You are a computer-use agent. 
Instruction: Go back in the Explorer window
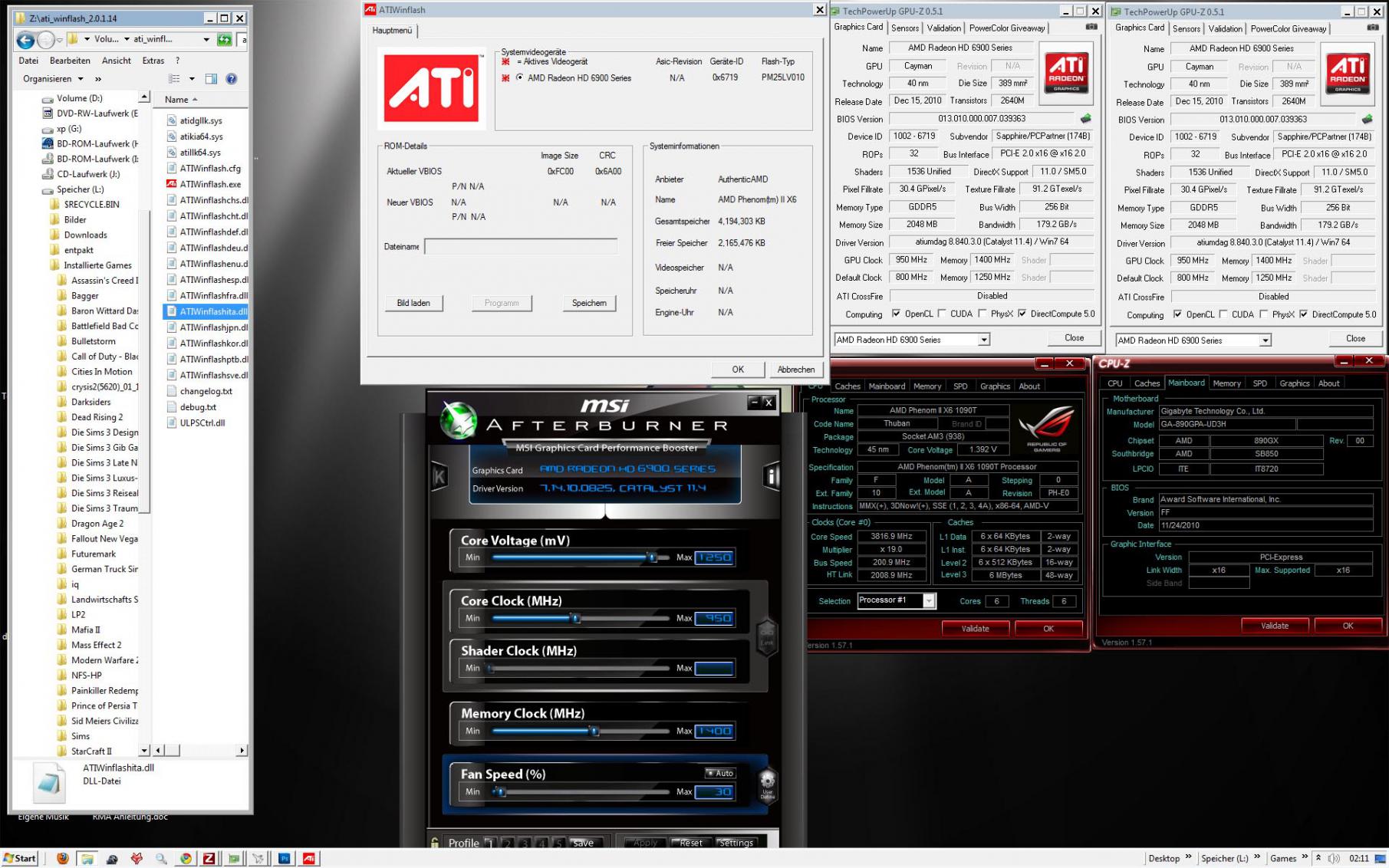pyautogui.click(x=25, y=40)
